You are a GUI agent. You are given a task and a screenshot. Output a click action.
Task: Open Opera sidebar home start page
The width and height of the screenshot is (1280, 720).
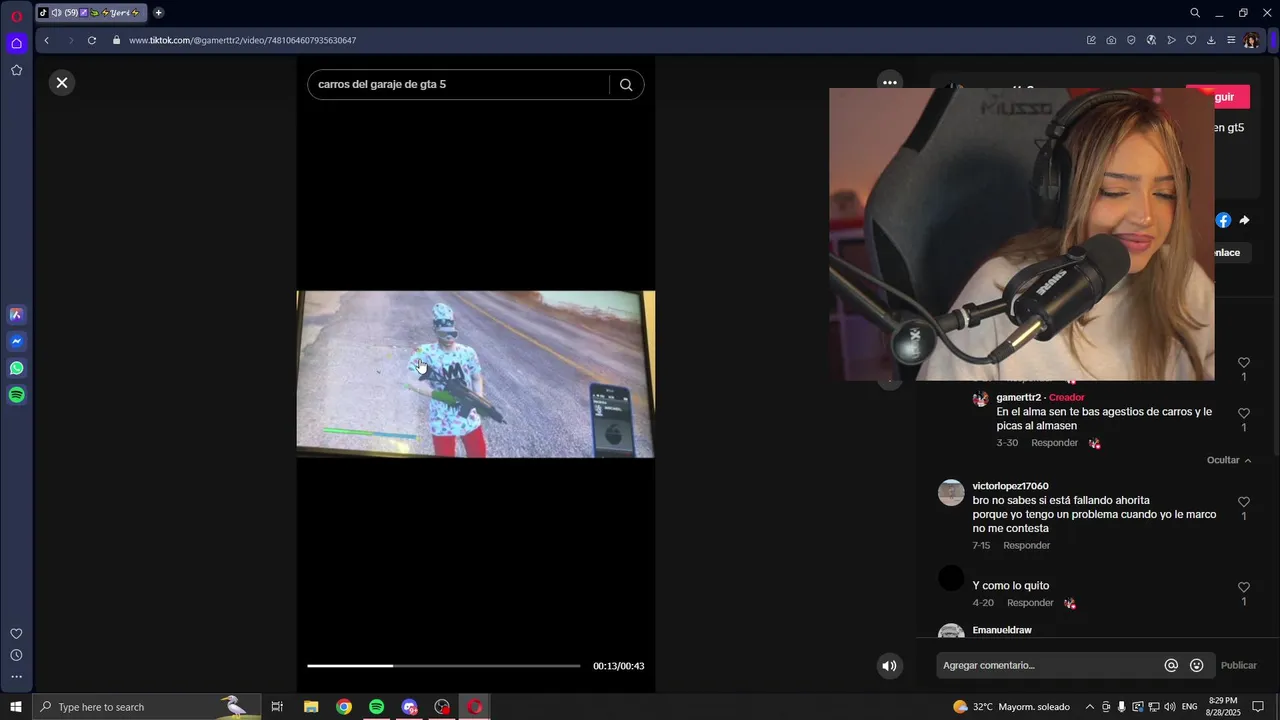click(x=16, y=43)
